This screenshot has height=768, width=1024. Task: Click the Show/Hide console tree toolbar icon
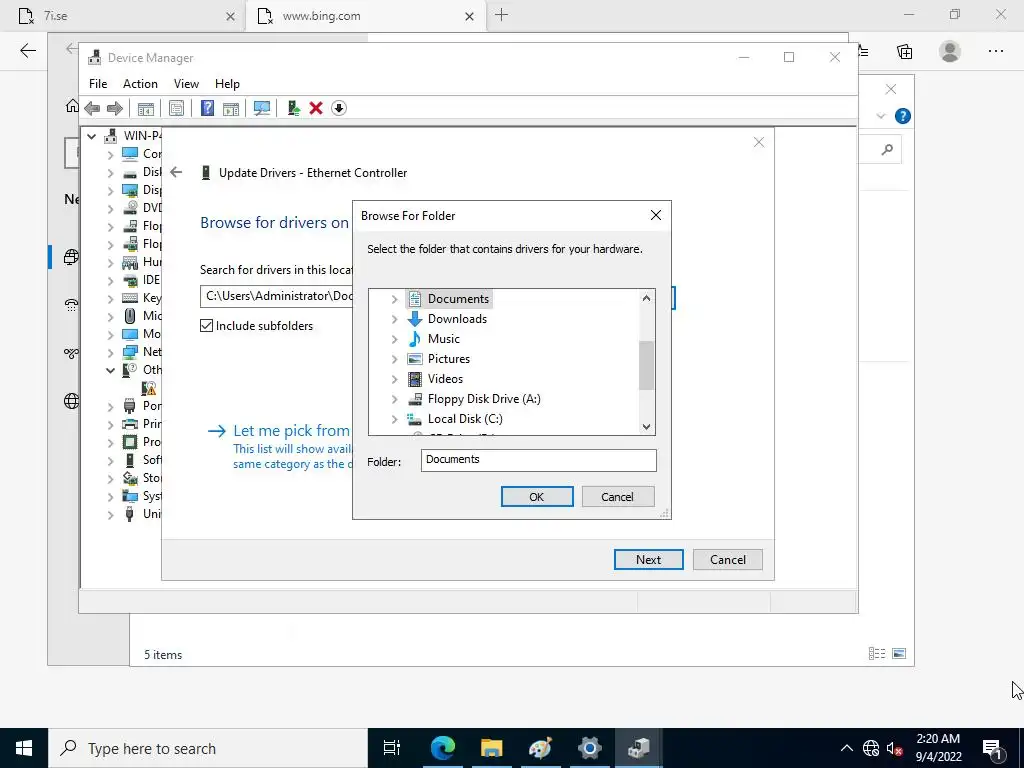click(146, 108)
